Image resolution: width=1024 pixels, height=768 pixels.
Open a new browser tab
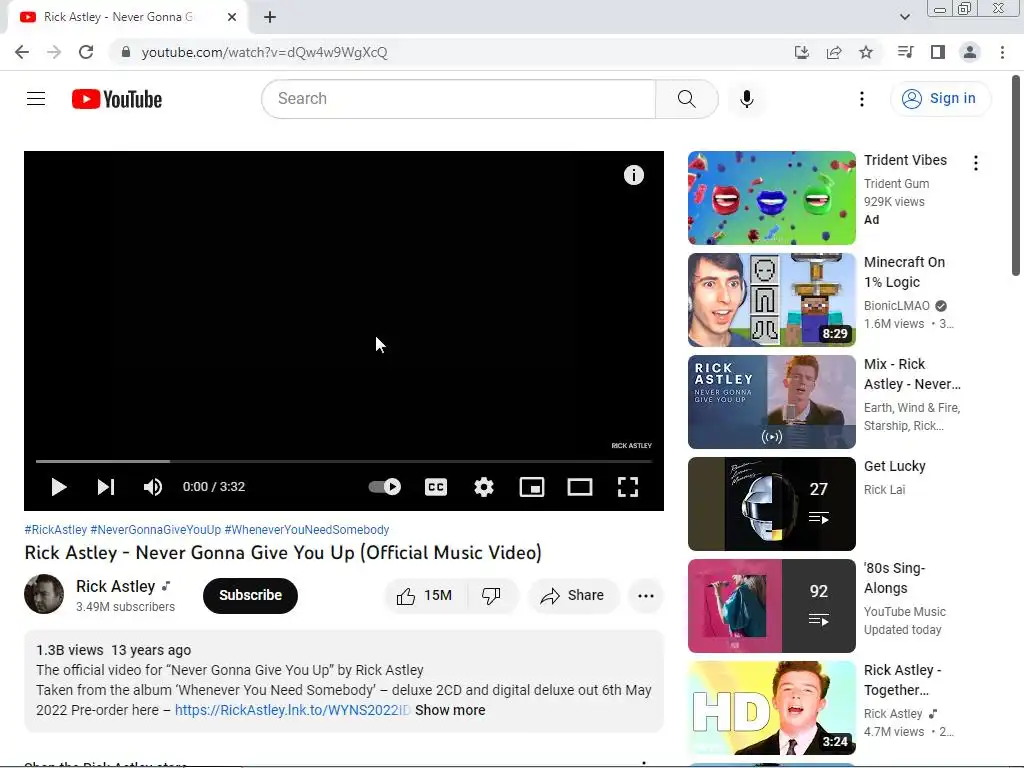pos(270,17)
